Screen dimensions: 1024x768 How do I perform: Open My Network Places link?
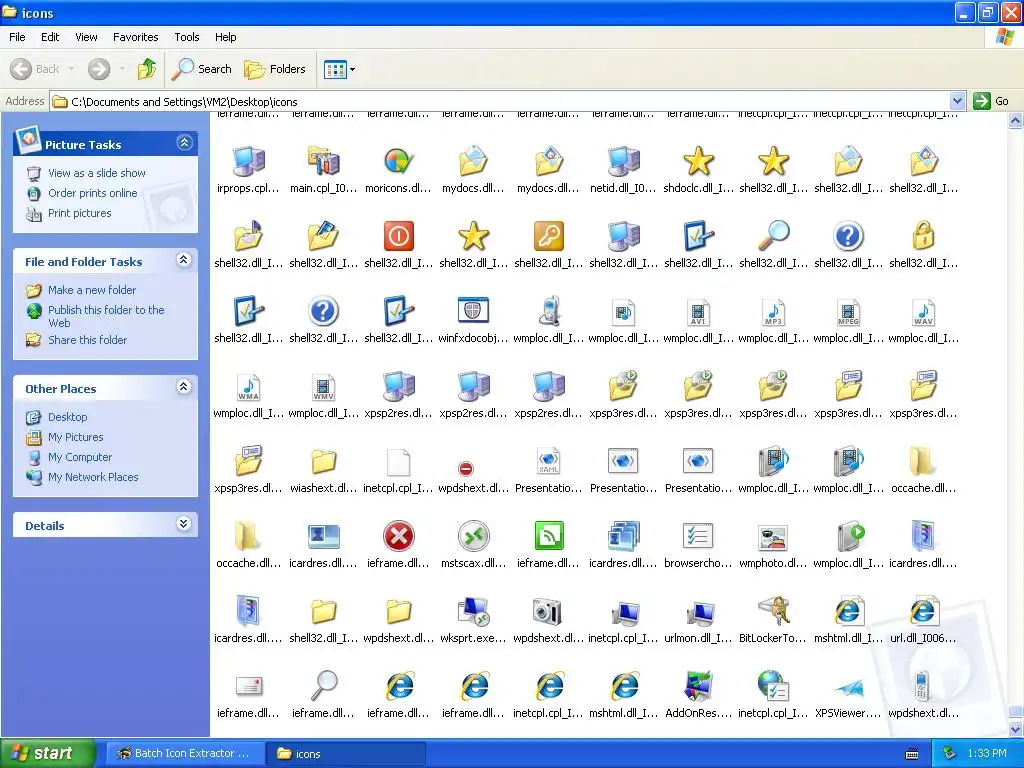[93, 477]
